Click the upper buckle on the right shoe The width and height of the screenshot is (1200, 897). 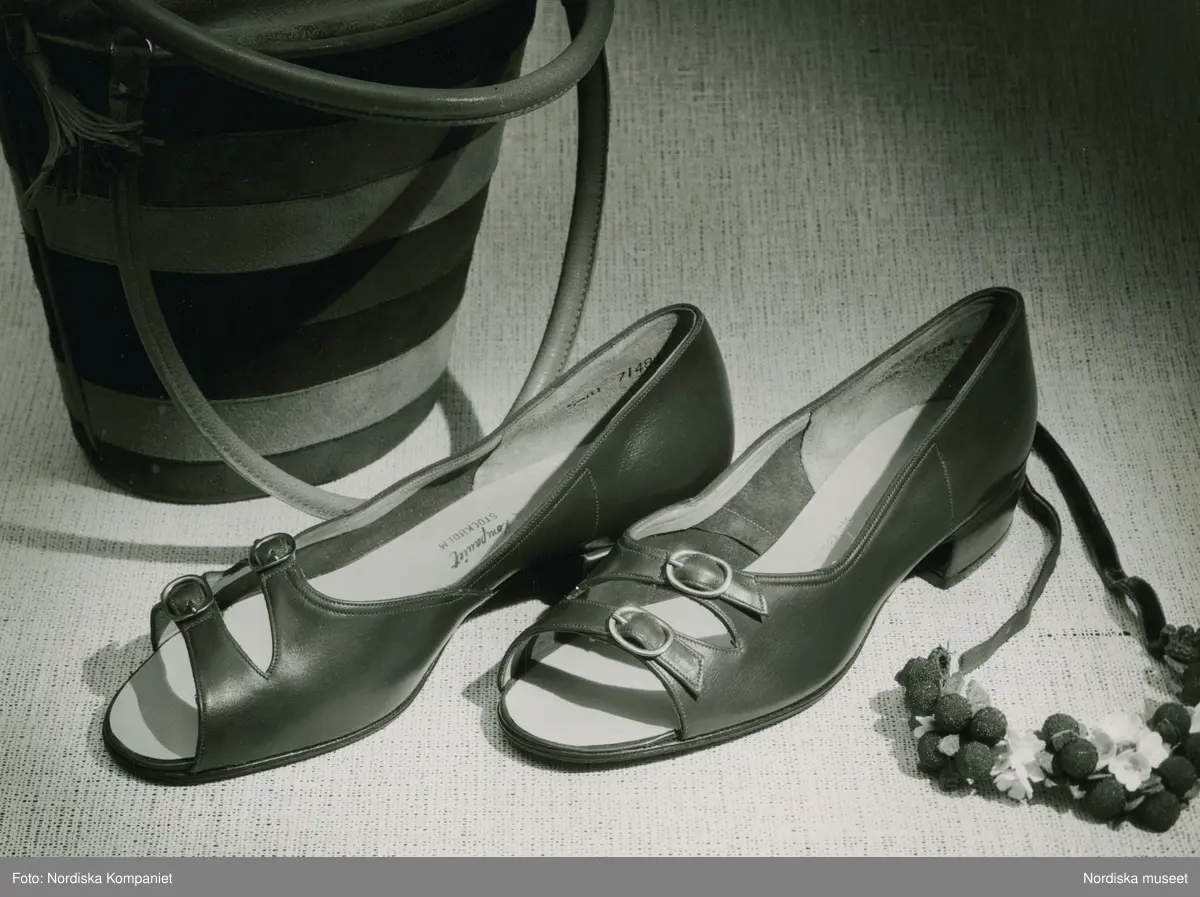(x=690, y=574)
